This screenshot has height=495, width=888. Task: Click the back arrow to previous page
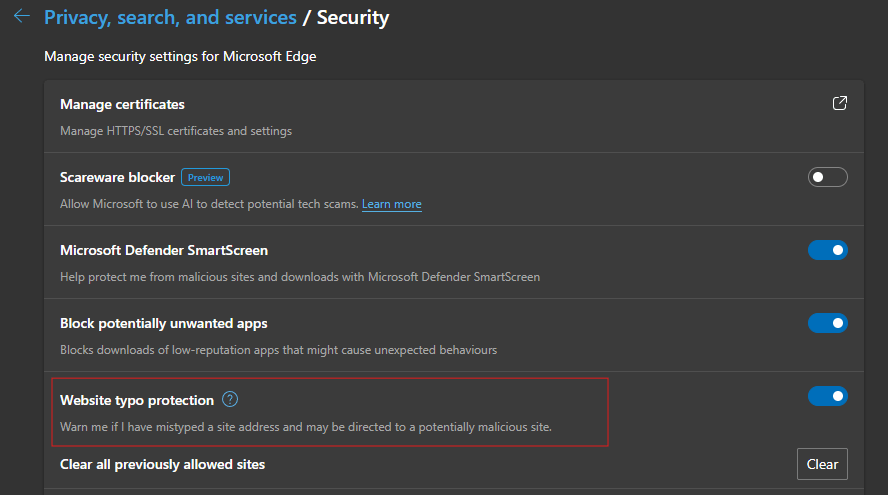(21, 17)
